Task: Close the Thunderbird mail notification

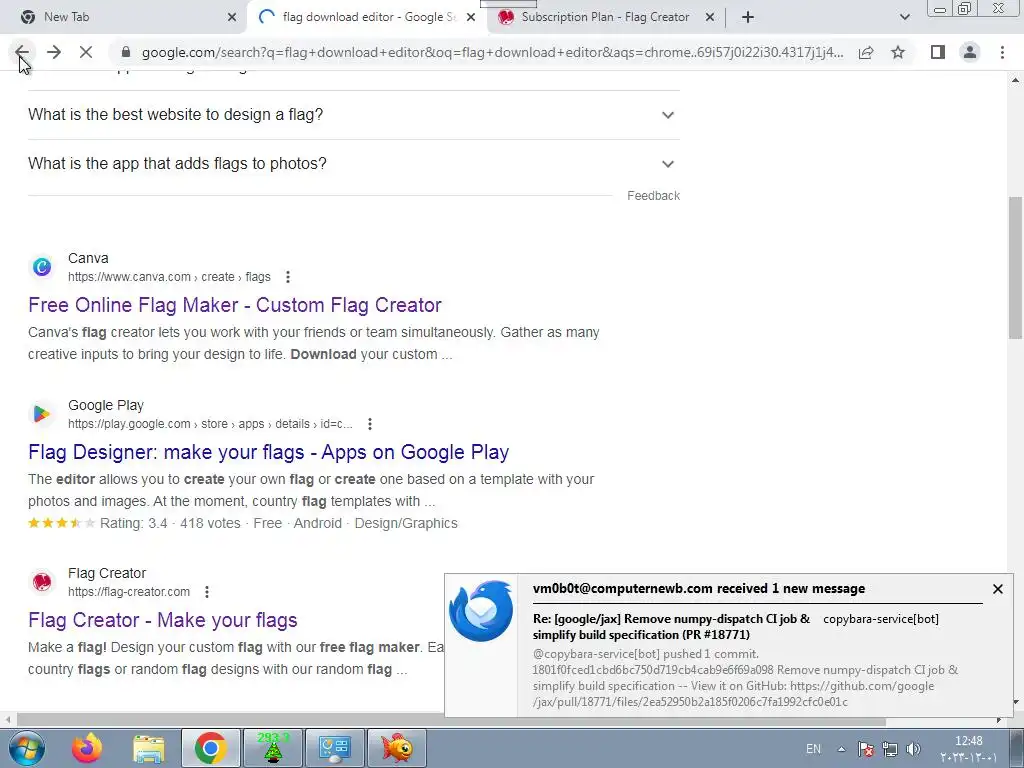Action: coord(997,589)
